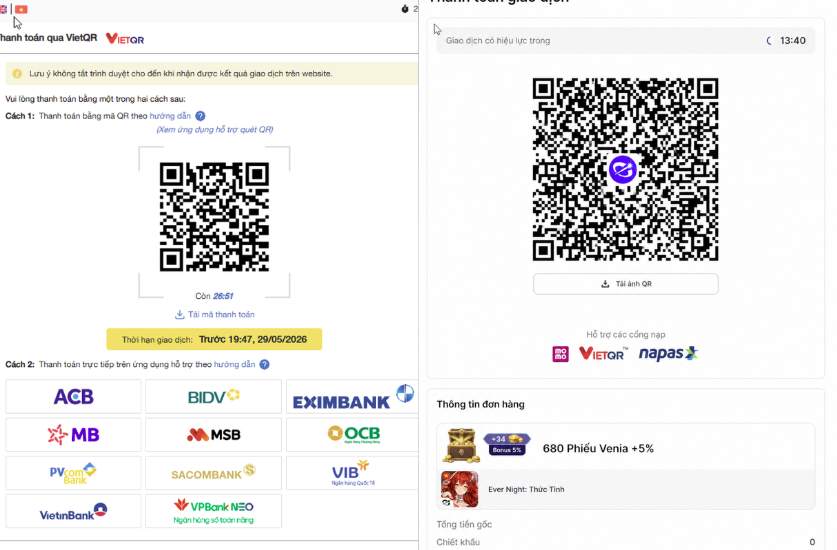Image resolution: width=837 pixels, height=550 pixels.
Task: Switch language with Vietnamese flag icon
Action: (x=21, y=9)
